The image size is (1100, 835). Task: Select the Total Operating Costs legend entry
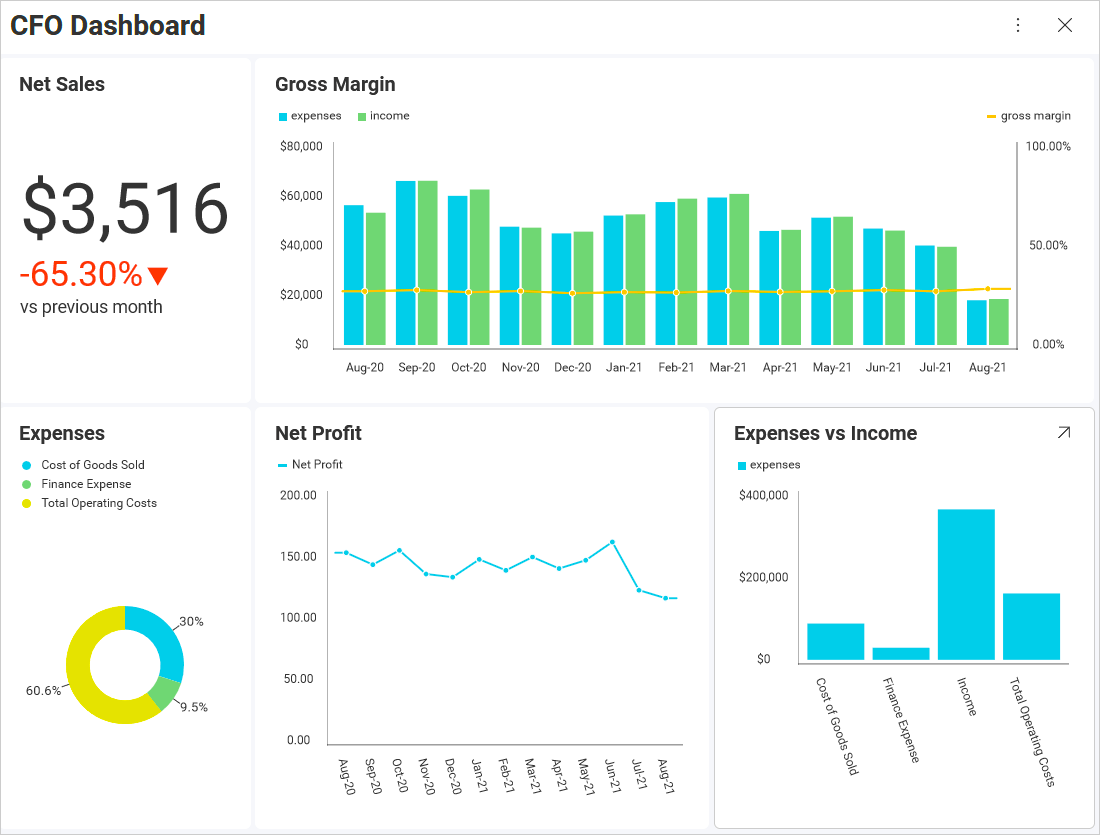pos(98,503)
